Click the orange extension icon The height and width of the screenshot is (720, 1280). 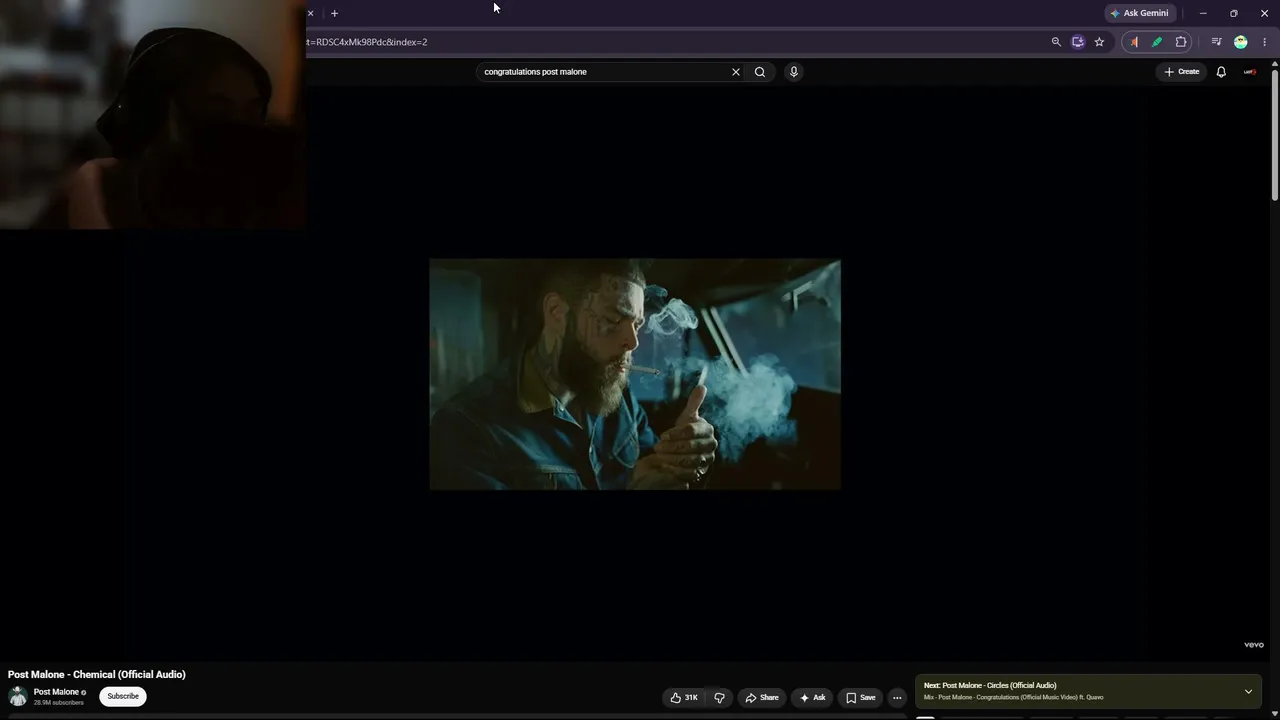point(1134,42)
